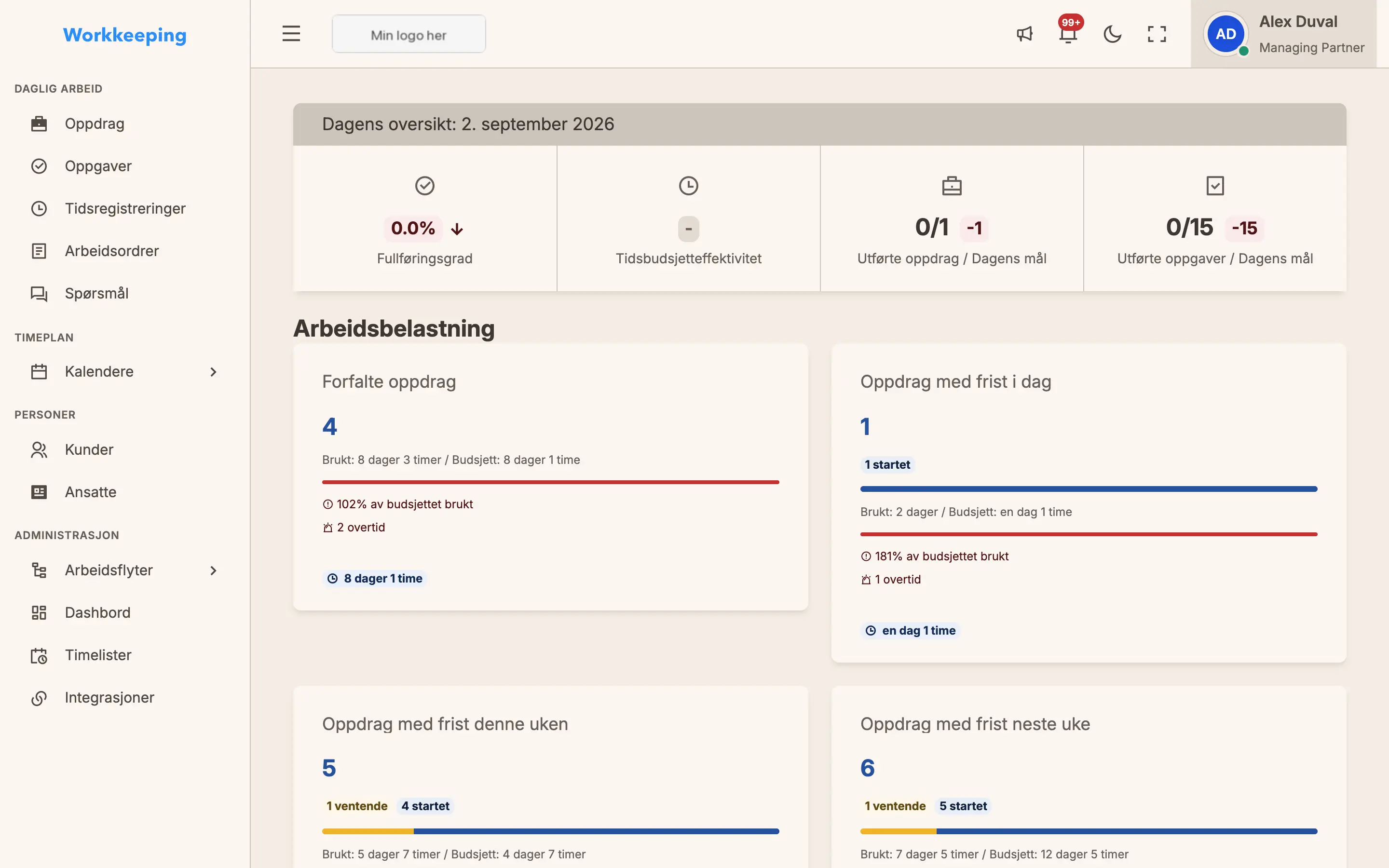This screenshot has height=868, width=1389.
Task: Click the Oppgaver checkmark icon
Action: click(39, 166)
